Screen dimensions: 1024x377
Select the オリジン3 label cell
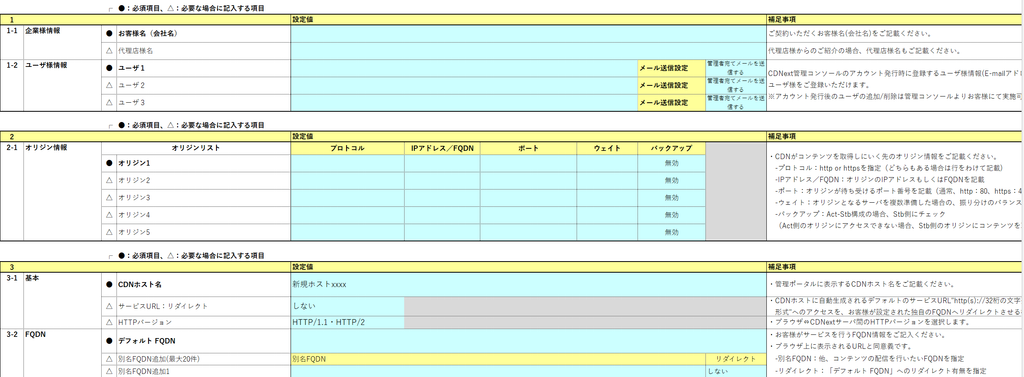coord(204,197)
